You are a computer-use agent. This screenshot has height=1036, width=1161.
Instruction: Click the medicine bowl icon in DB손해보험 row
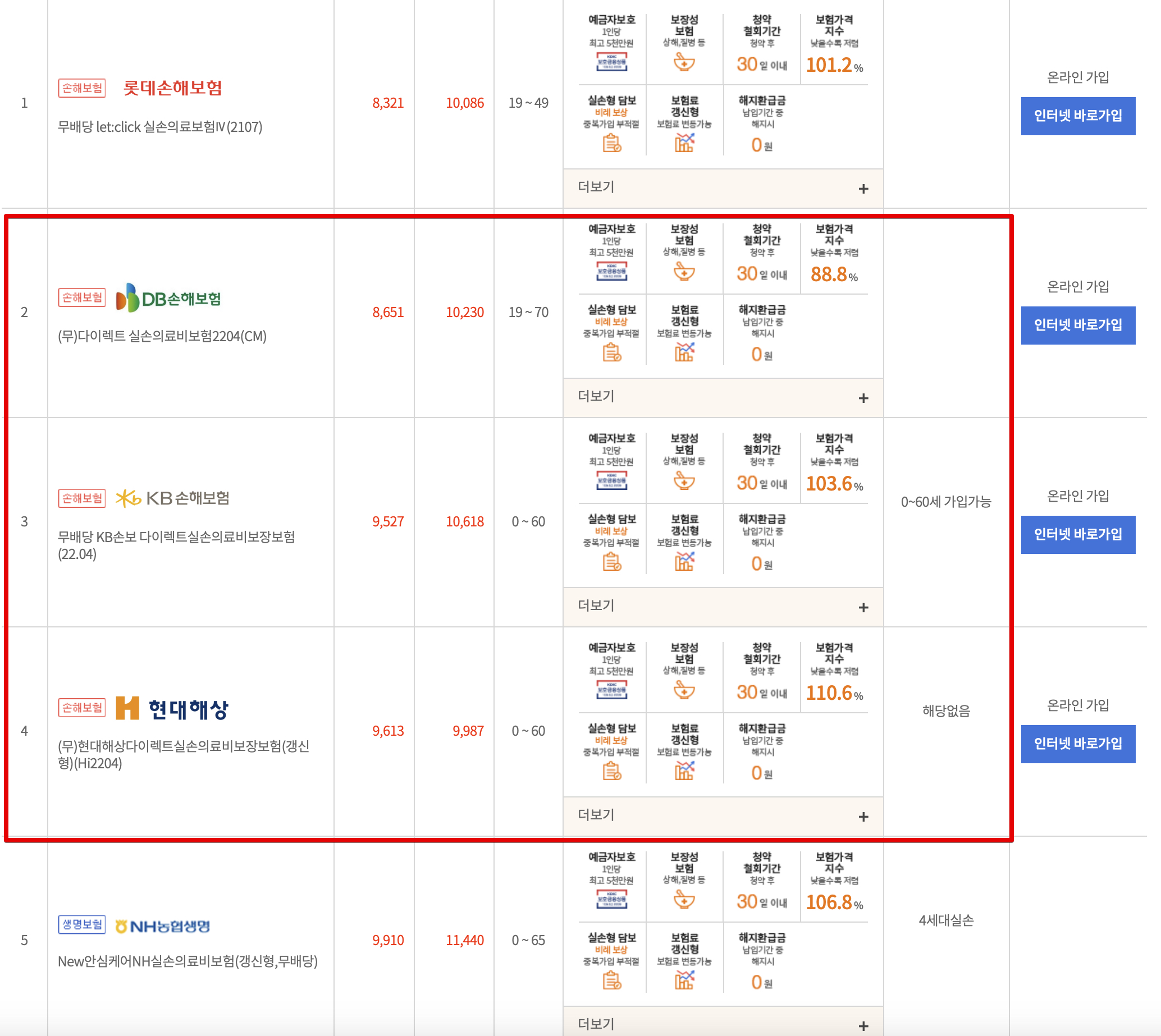(x=684, y=272)
